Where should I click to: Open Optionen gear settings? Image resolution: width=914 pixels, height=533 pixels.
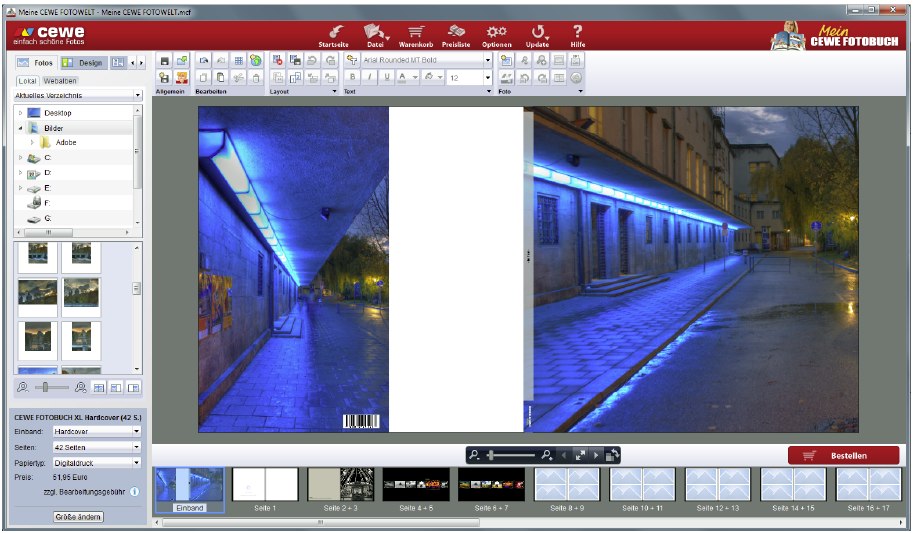point(496,36)
